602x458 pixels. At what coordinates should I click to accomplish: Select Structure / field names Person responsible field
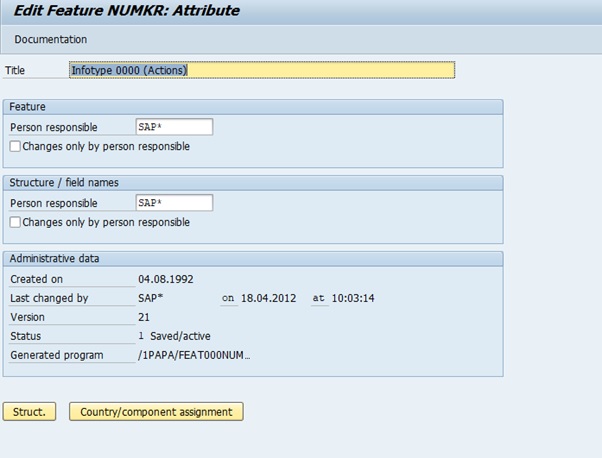point(174,203)
